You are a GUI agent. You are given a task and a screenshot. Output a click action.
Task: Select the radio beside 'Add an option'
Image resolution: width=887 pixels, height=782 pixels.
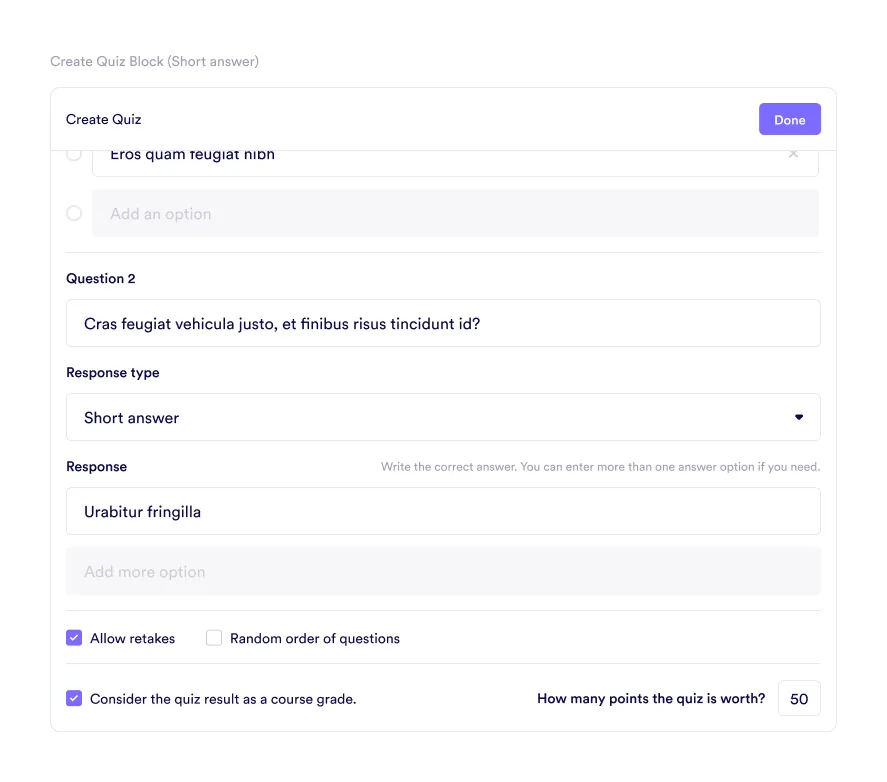tap(74, 213)
